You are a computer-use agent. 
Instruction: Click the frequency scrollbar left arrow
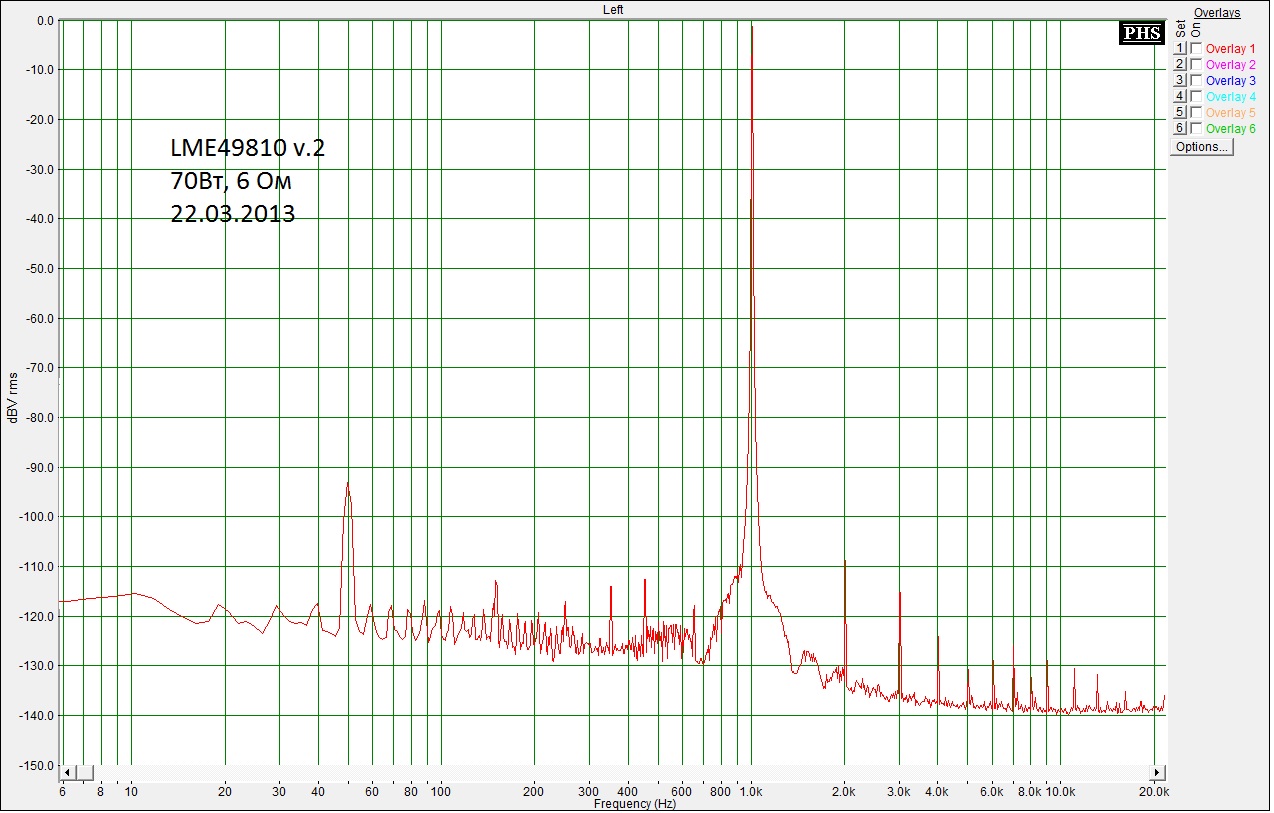click(67, 773)
